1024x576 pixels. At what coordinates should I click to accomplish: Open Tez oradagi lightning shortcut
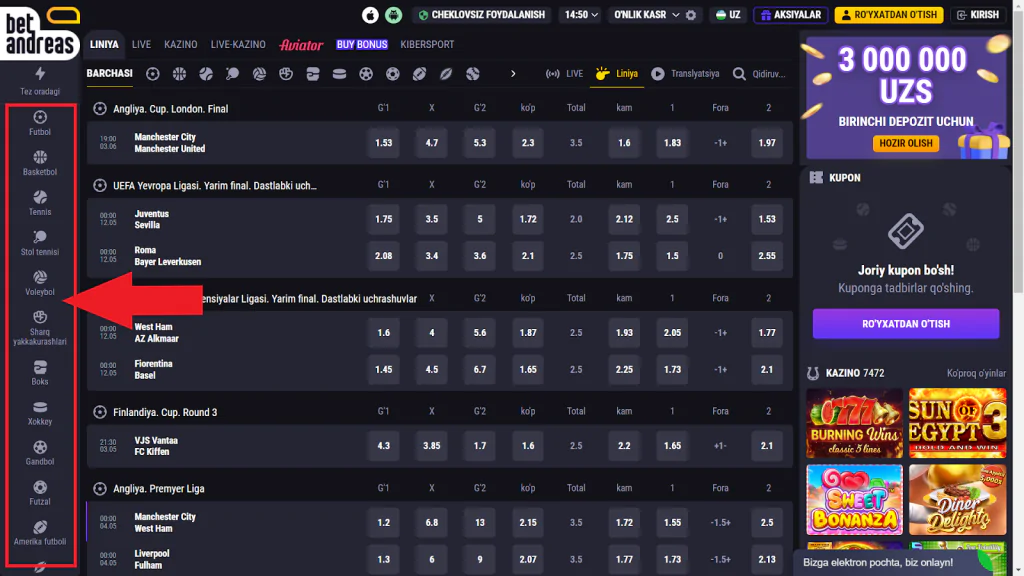click(x=40, y=81)
